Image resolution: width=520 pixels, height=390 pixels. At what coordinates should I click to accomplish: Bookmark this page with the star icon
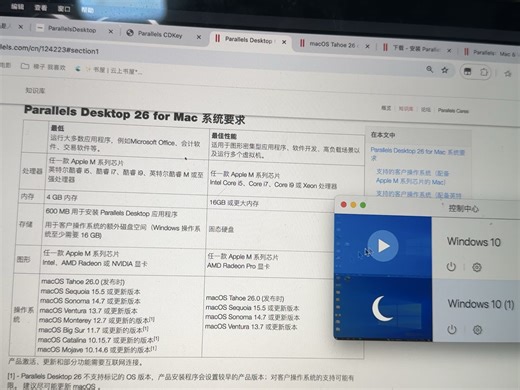point(445,70)
